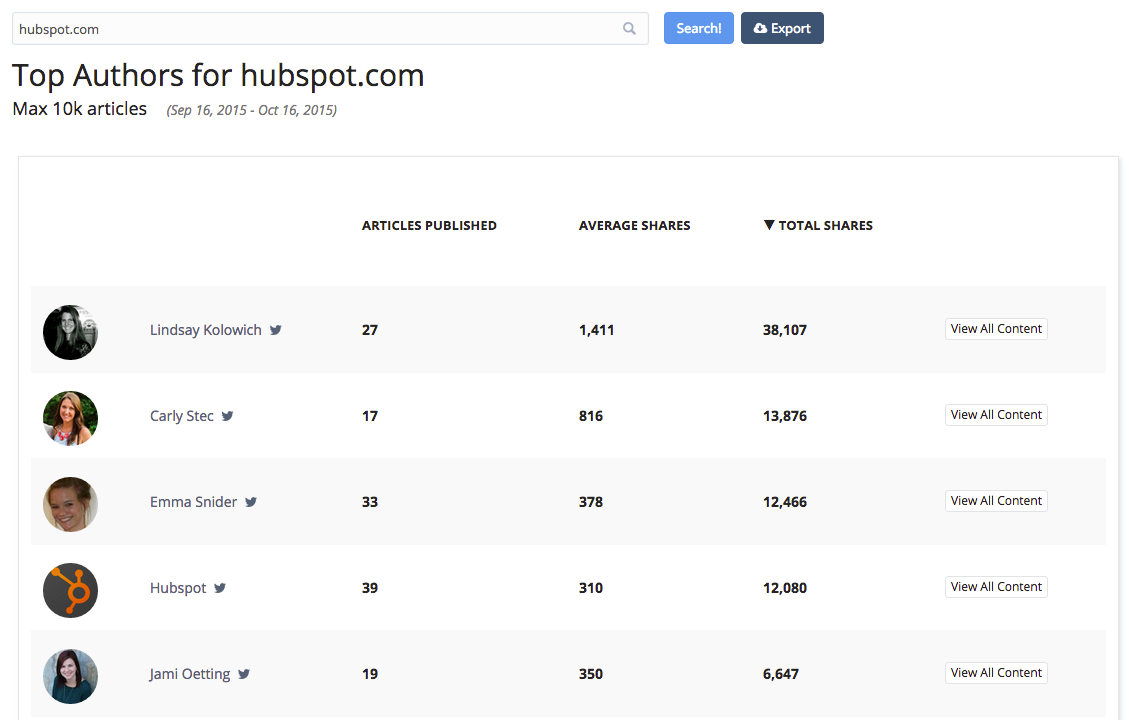Image resolution: width=1129 pixels, height=720 pixels.
Task: Click the search magnifier icon
Action: (629, 29)
